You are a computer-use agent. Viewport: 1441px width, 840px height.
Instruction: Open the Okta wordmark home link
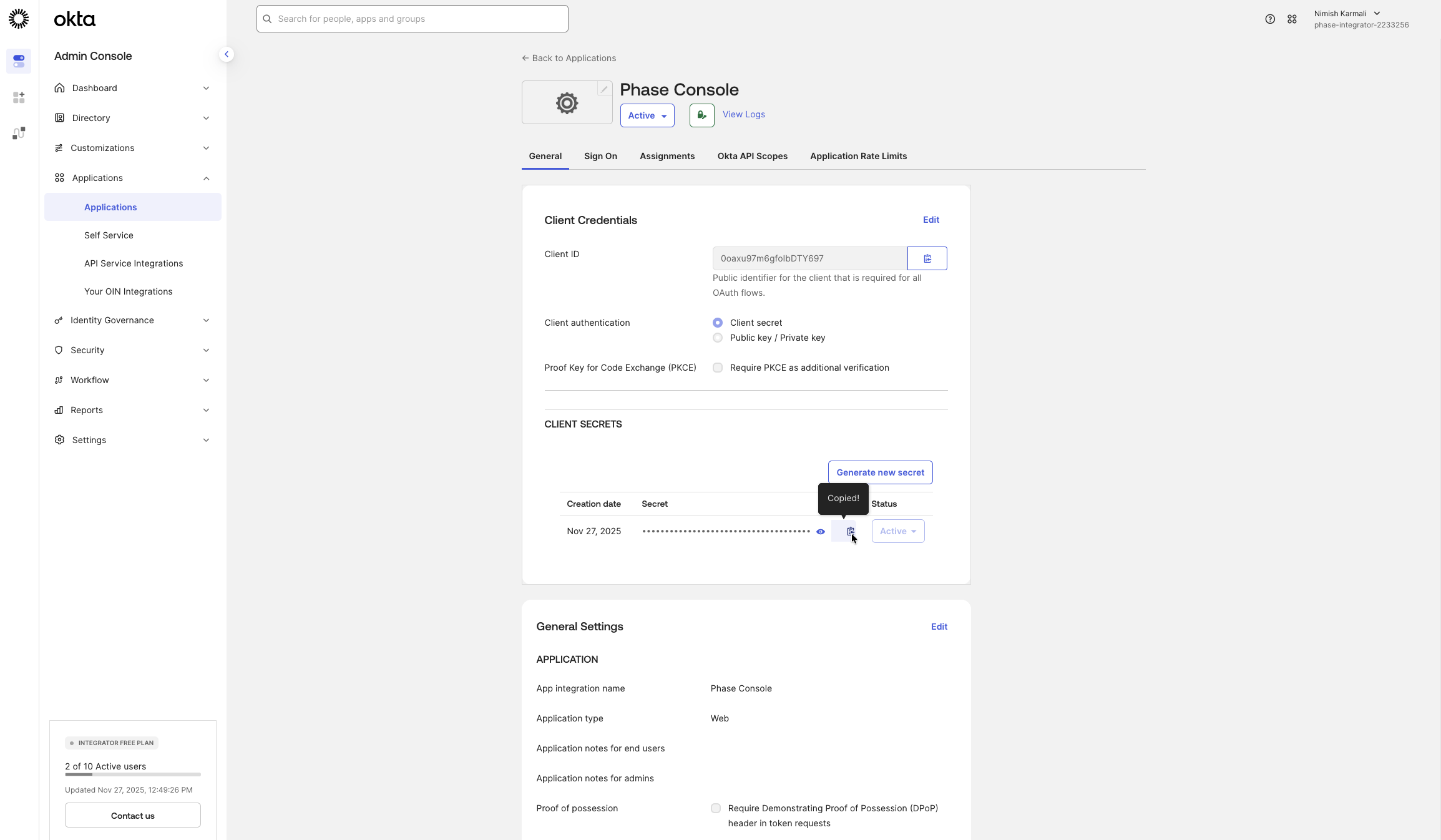75,19
